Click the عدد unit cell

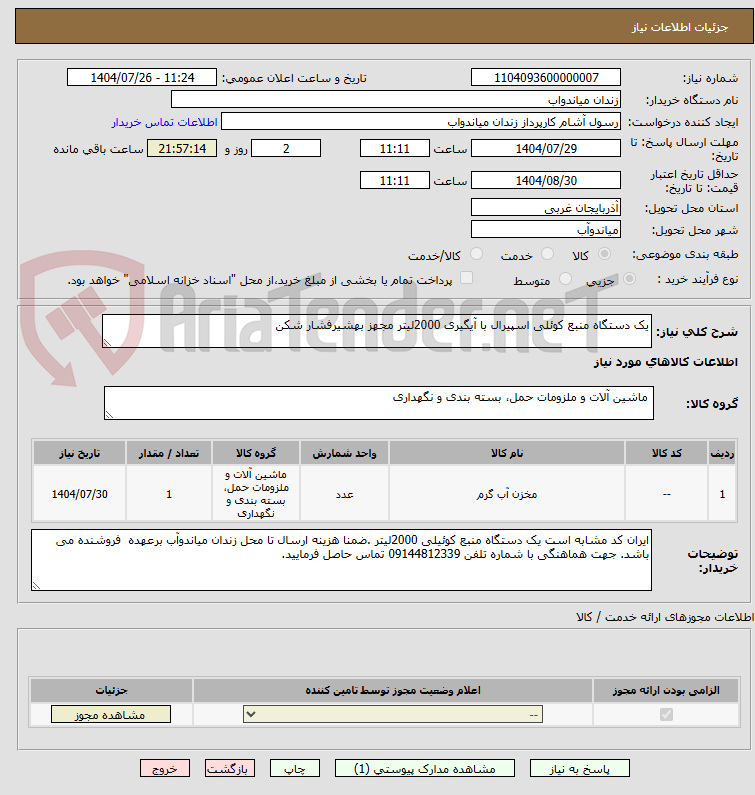344,494
